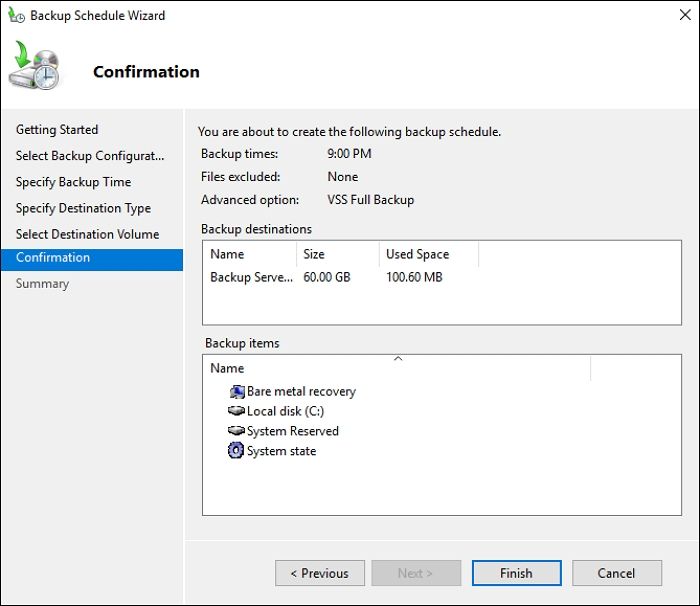Viewport: 700px width, 606px height.
Task: Open the Select Backup Configuration step
Action: [90, 156]
